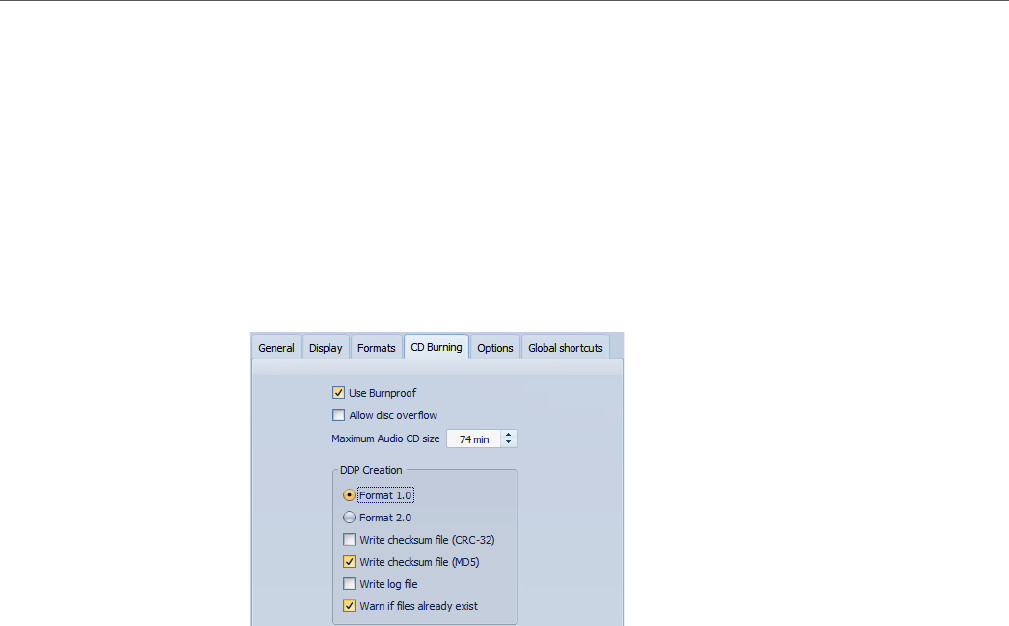
Task: Decrease Maximum Audio CD size with down arrow
Action: (508, 443)
